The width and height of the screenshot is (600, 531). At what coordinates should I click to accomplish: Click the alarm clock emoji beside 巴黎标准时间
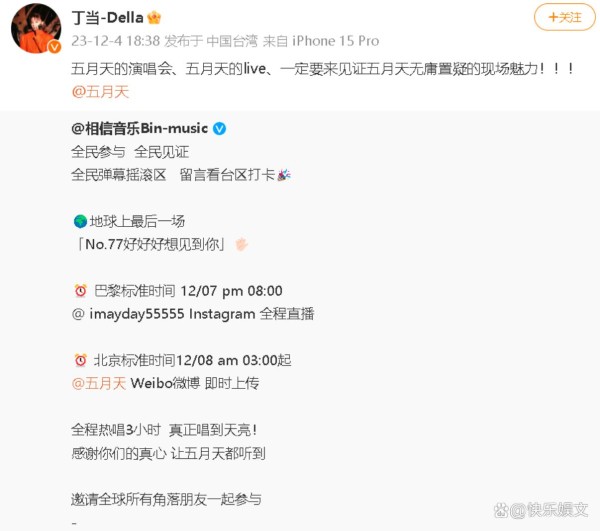(x=80, y=291)
